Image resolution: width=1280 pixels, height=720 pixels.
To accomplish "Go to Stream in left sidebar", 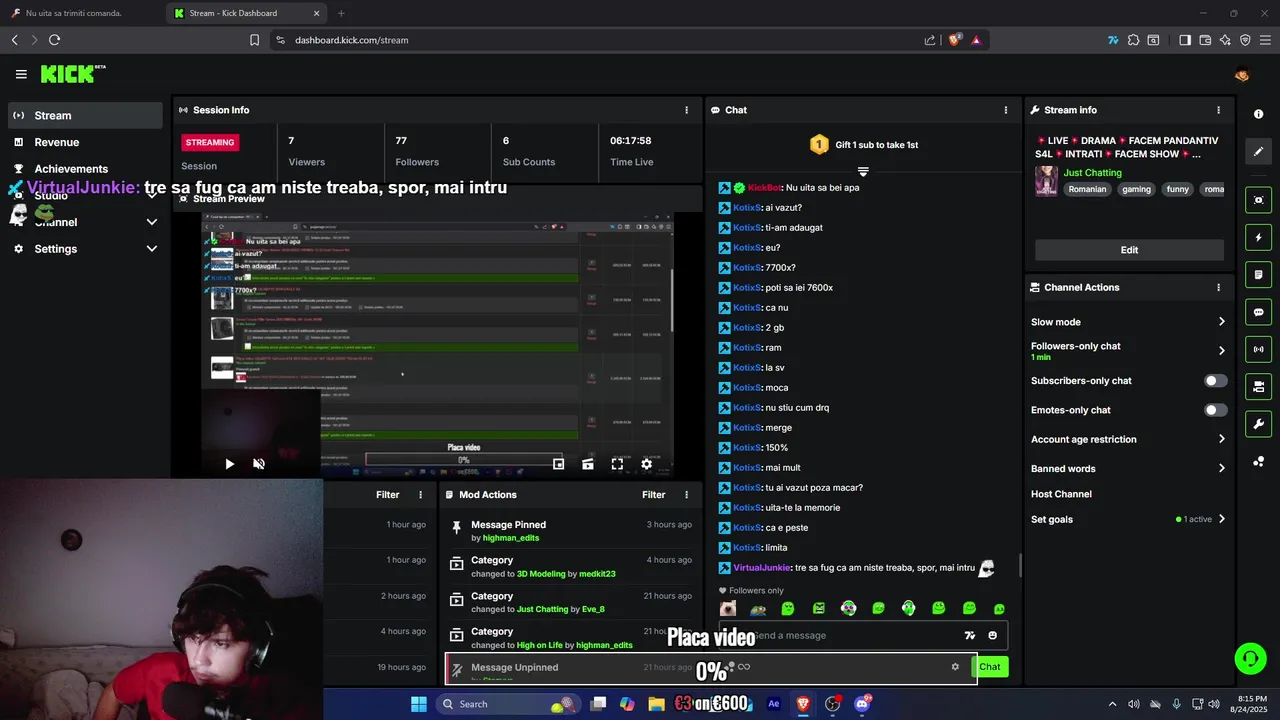I will coord(85,115).
